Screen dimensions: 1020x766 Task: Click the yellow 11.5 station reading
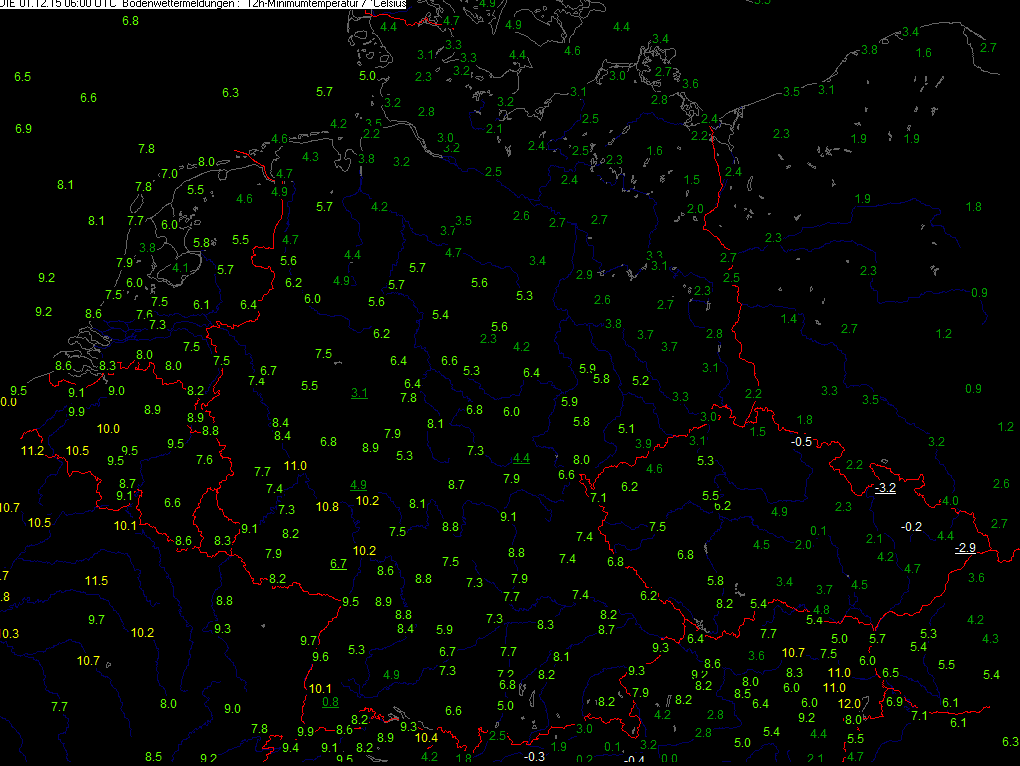96,581
